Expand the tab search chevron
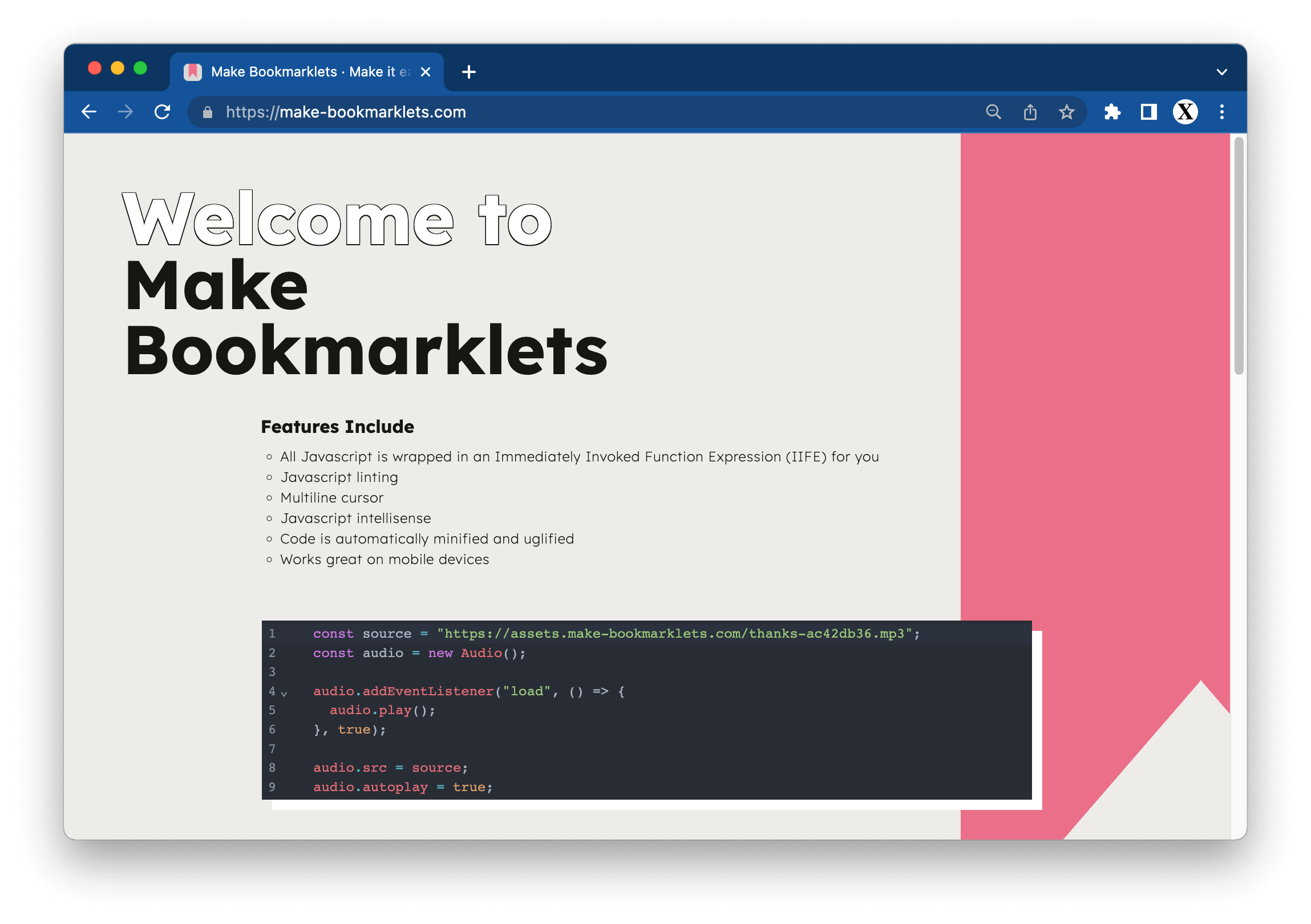This screenshot has width=1311, height=924. (1222, 72)
